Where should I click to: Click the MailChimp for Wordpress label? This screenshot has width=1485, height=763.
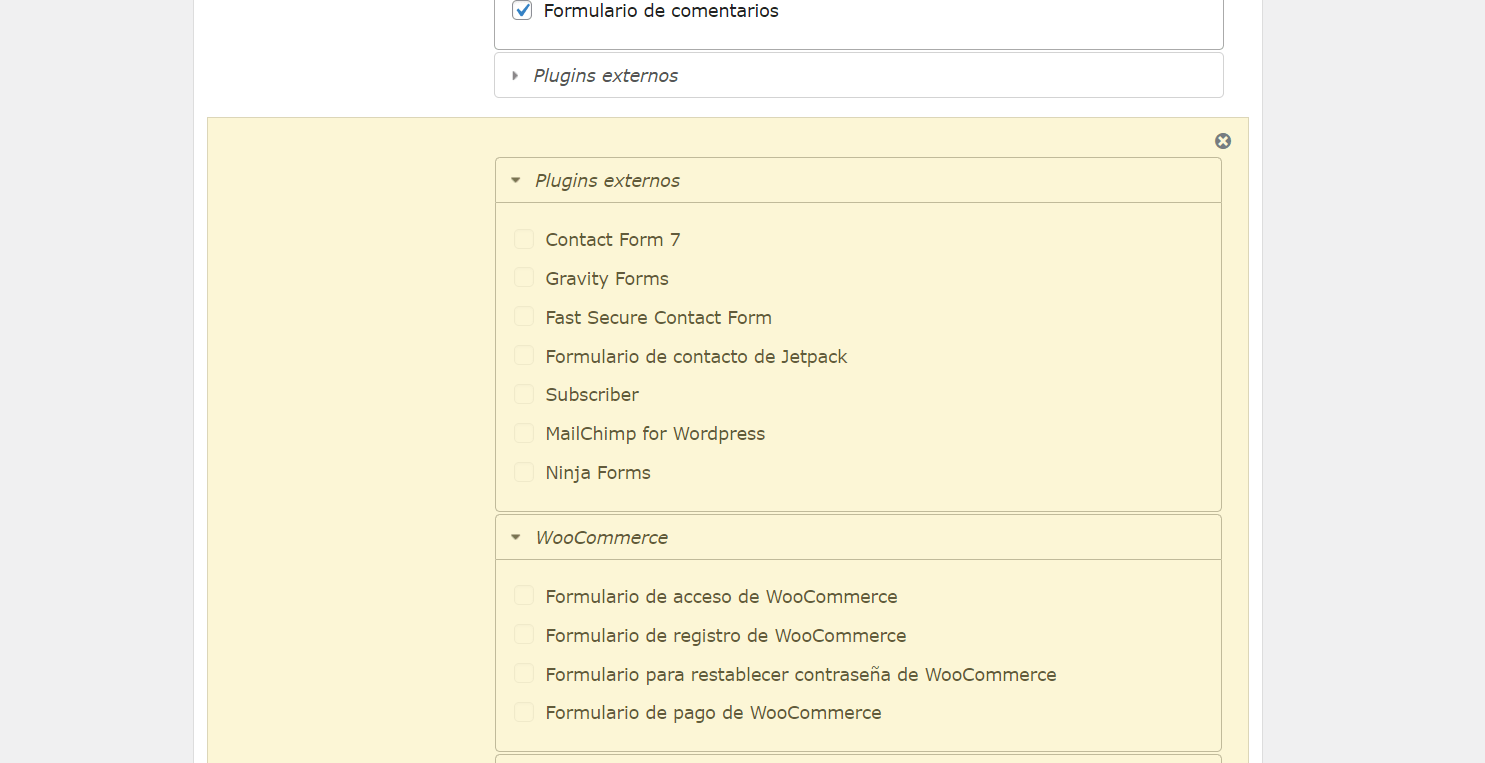655,434
